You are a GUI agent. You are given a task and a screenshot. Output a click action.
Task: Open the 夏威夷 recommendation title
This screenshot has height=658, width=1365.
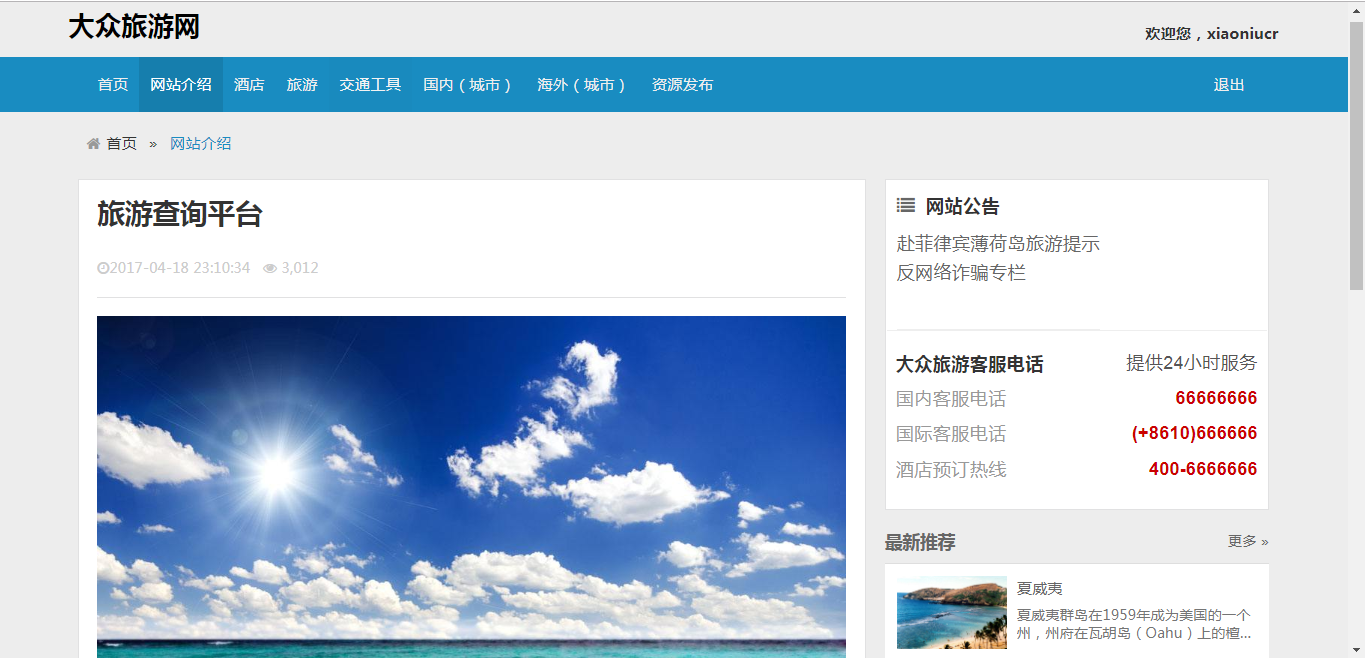(1040, 589)
